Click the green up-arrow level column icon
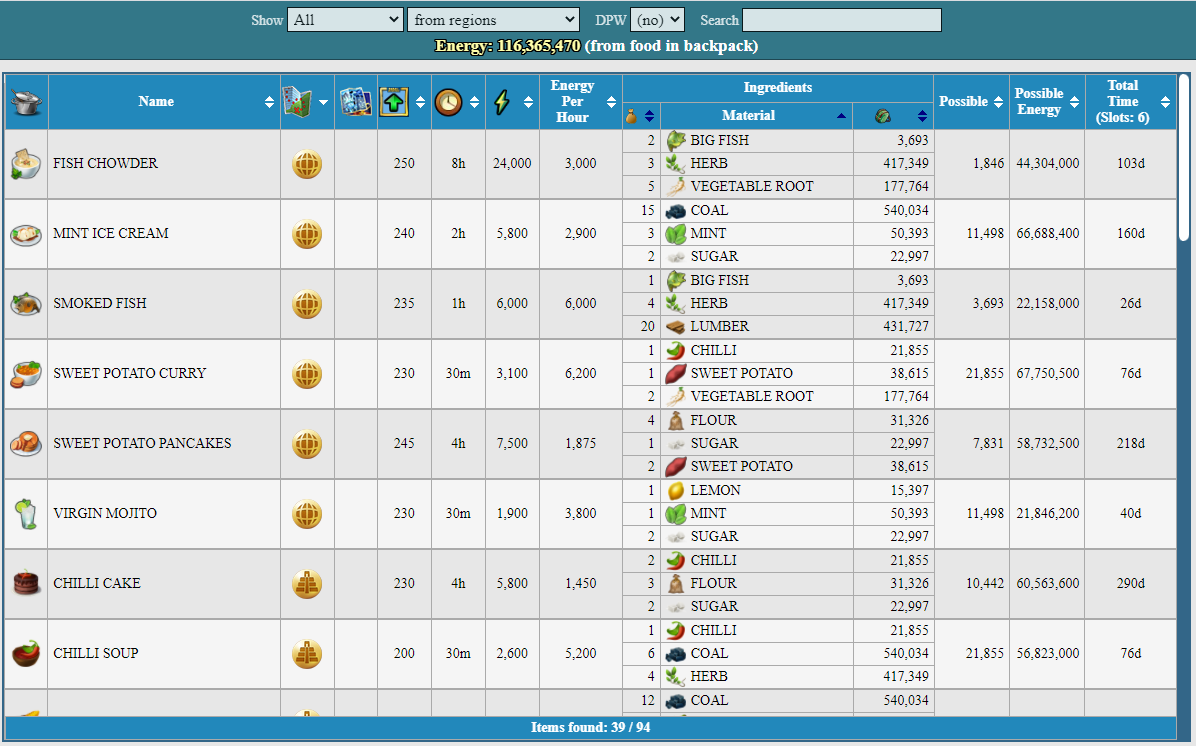Viewport: 1196px width, 746px height. [394, 101]
